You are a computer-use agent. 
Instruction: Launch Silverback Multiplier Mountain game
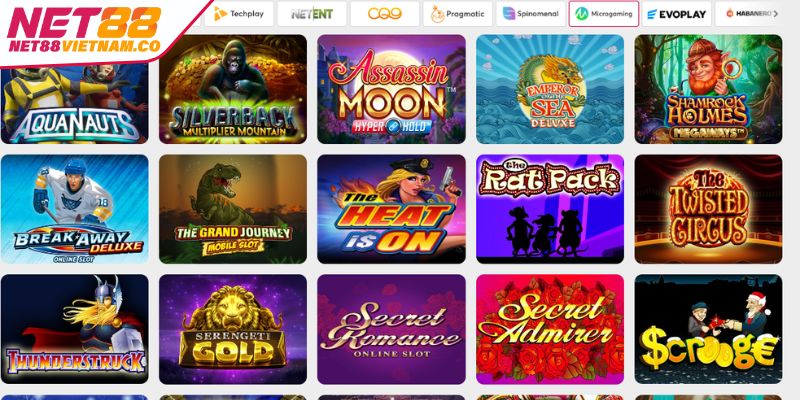(233, 89)
